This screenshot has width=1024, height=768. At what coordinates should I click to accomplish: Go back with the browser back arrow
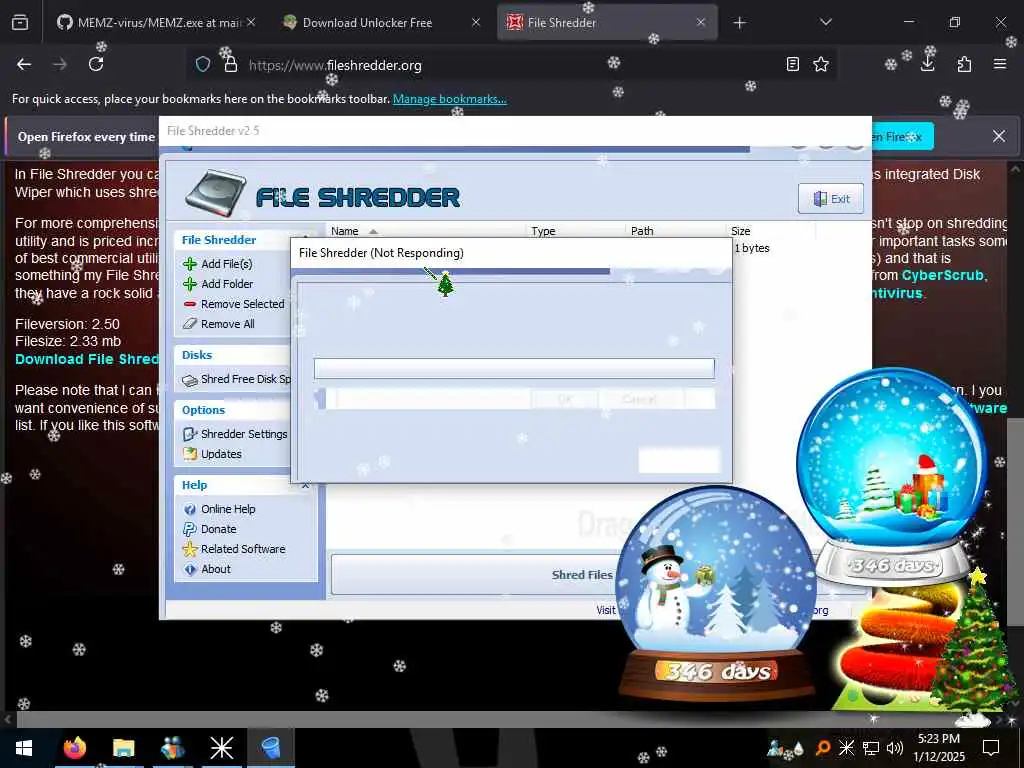coord(24,64)
